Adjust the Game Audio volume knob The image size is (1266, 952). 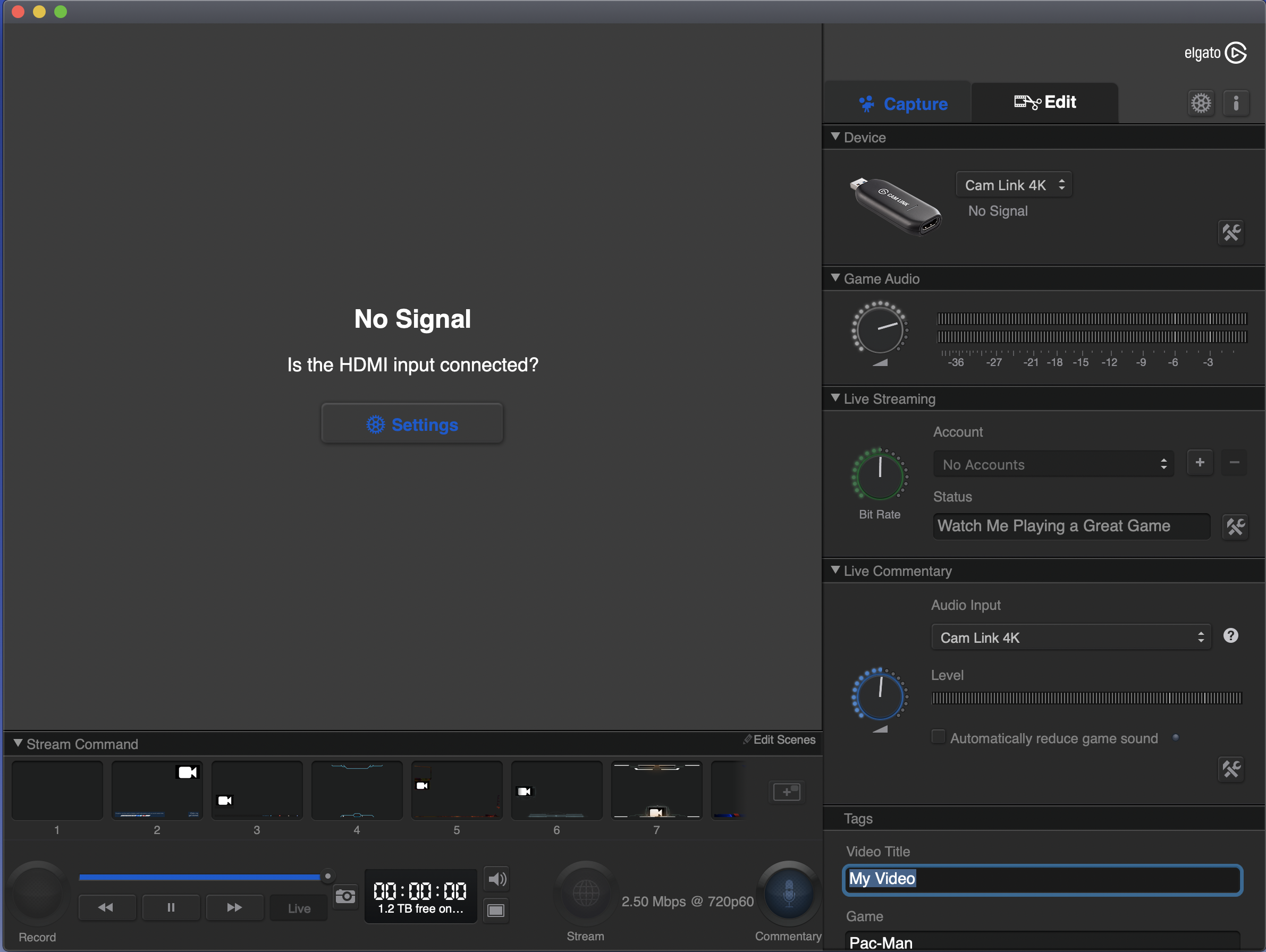pyautogui.click(x=880, y=329)
